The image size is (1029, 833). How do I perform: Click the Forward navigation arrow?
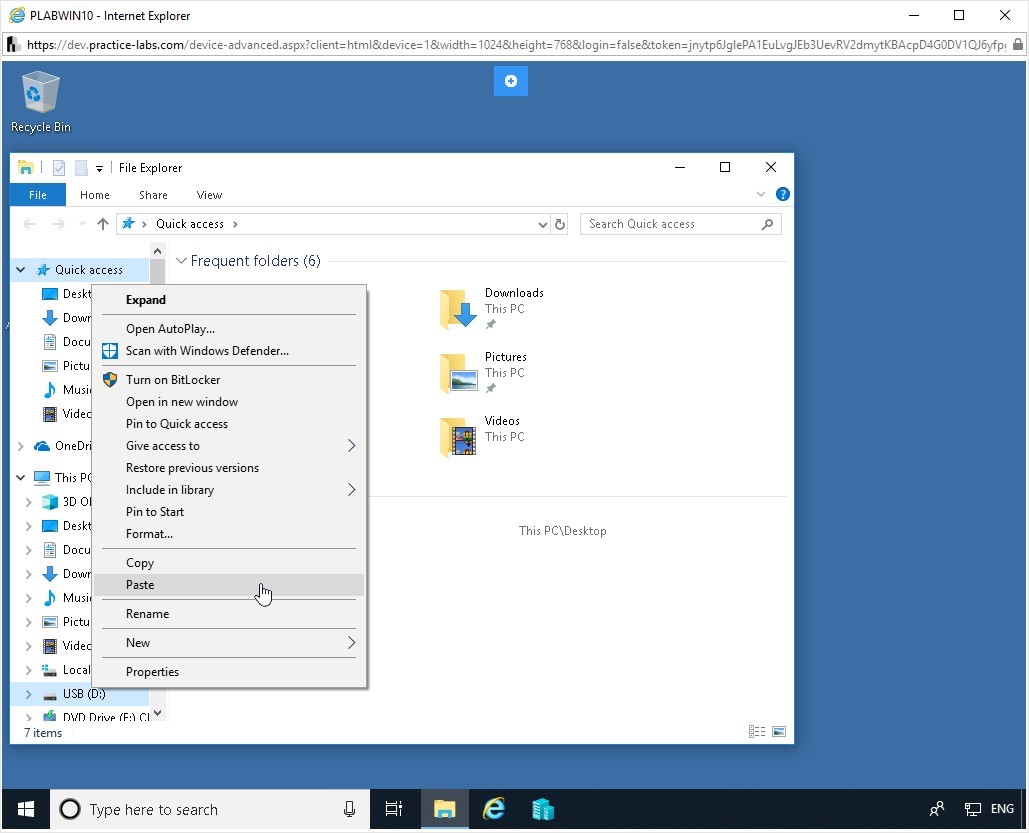[x=58, y=224]
